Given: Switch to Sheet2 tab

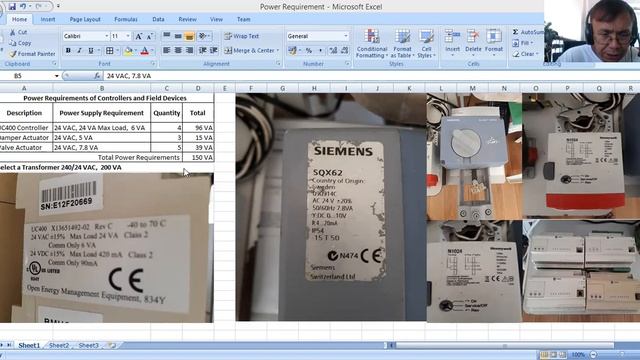Looking at the screenshot, I should pyautogui.click(x=59, y=345).
